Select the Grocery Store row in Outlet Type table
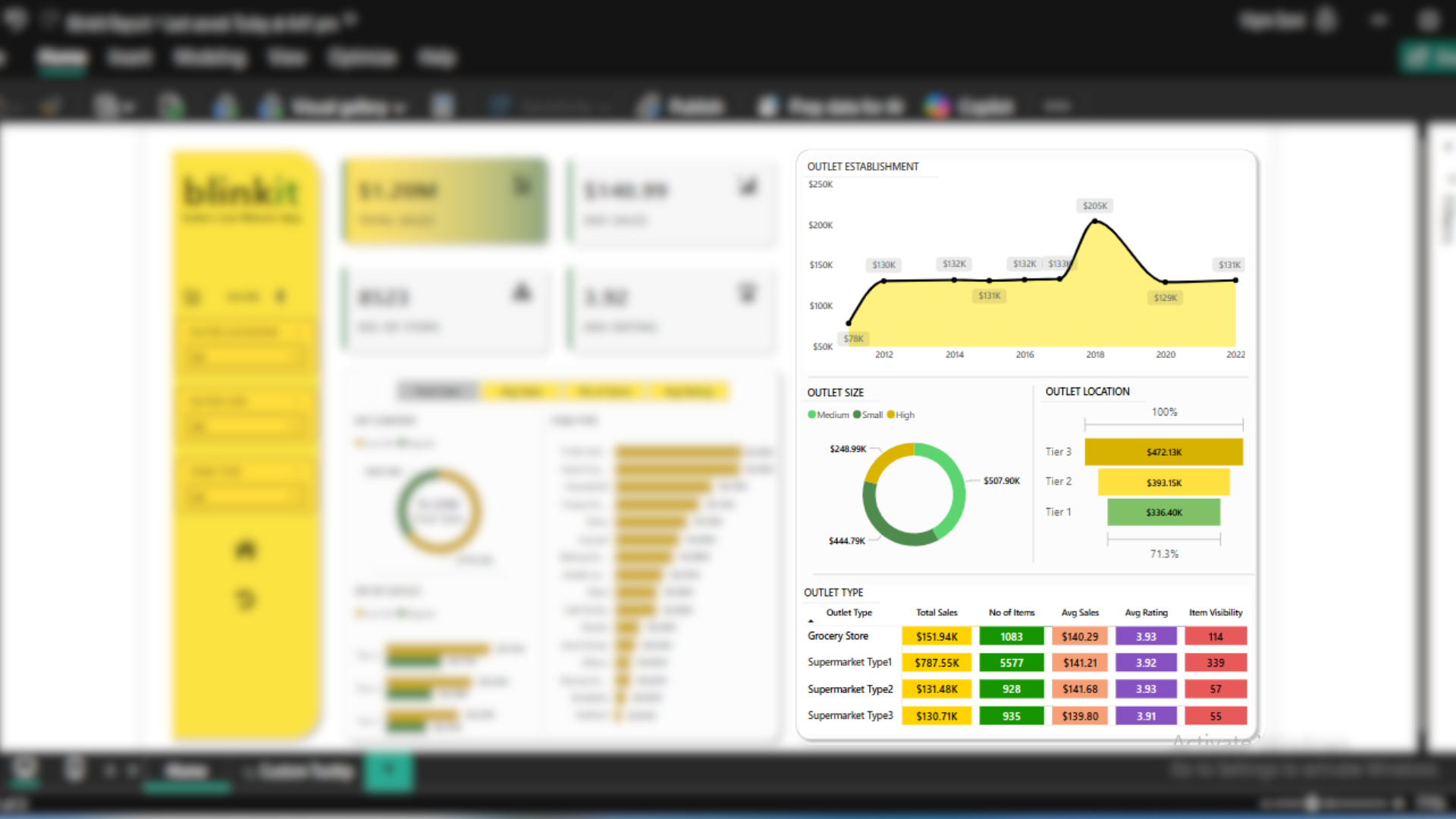 point(837,636)
